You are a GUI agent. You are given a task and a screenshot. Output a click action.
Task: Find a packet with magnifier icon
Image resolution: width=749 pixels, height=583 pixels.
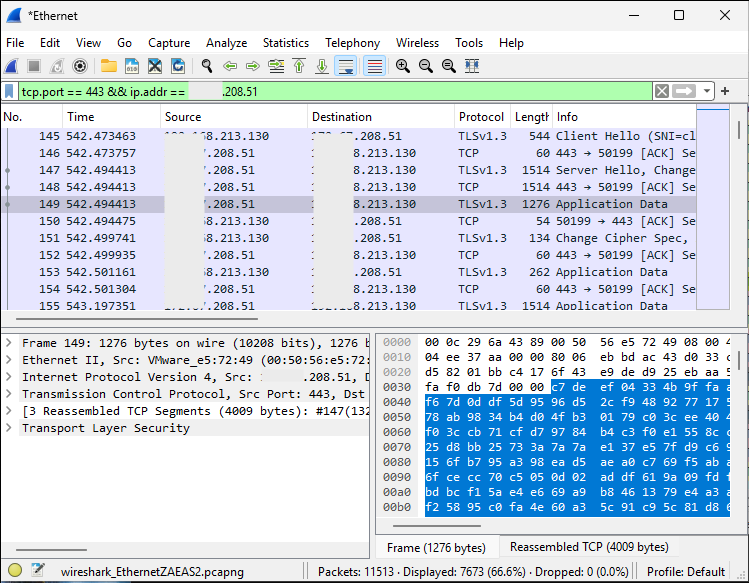[207, 66]
